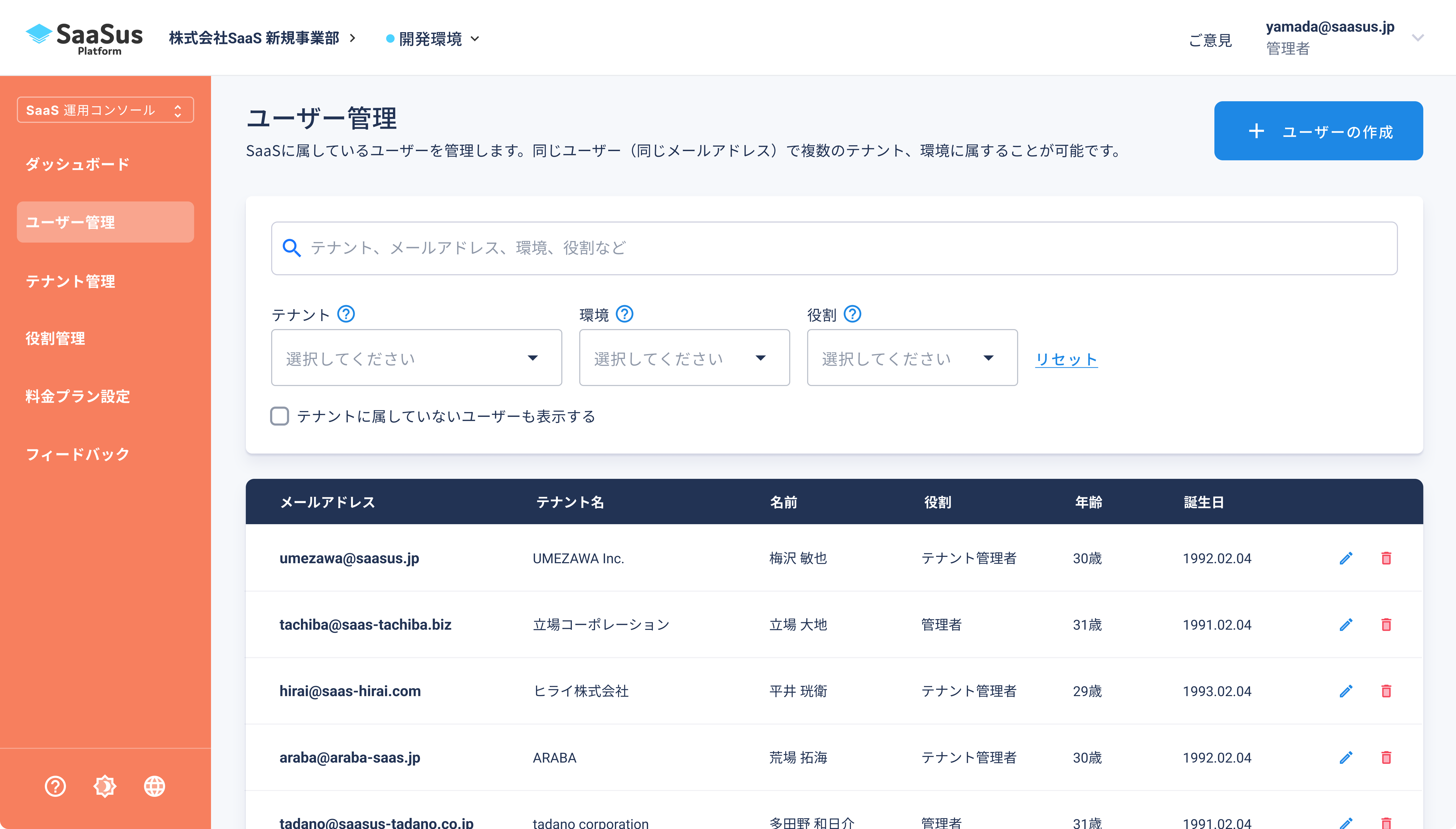Toggle the brightness theme icon in sidebar footer

pyautogui.click(x=105, y=786)
